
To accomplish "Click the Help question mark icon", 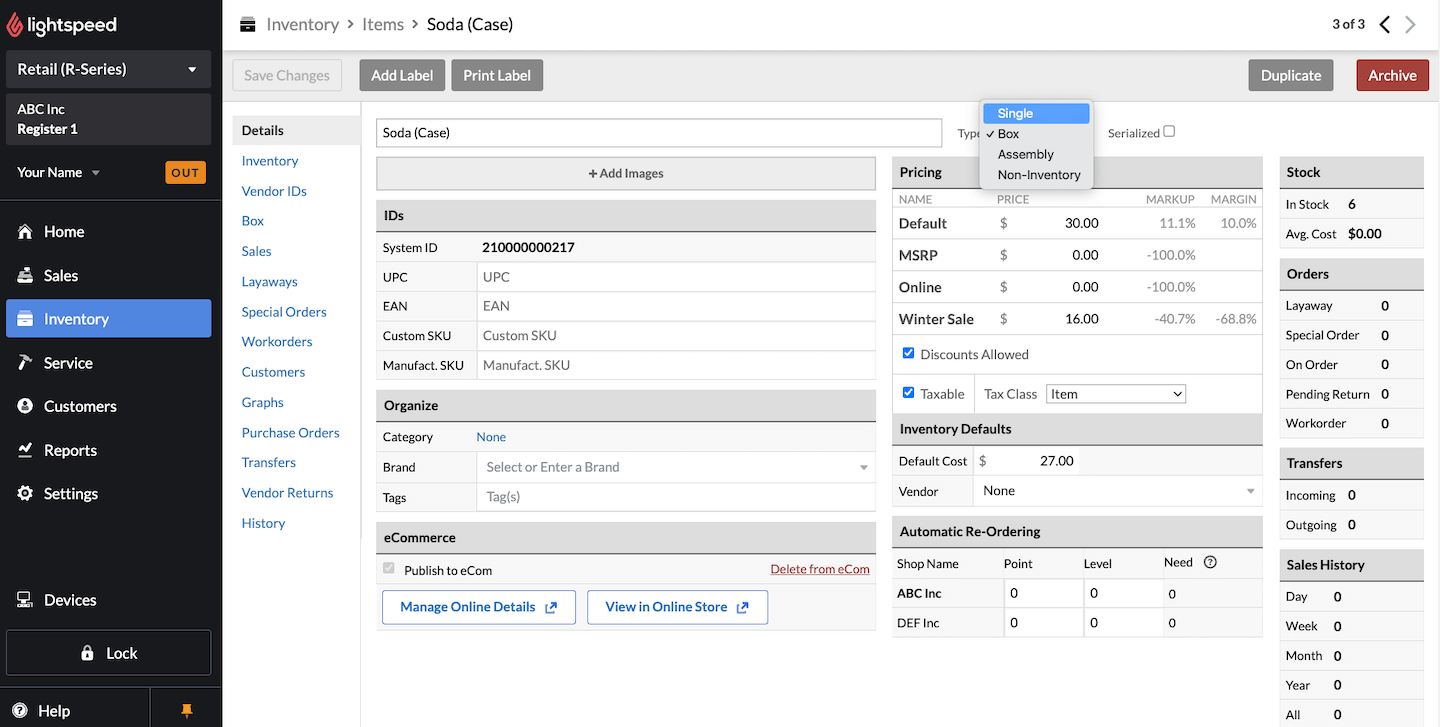I will [x=20, y=711].
